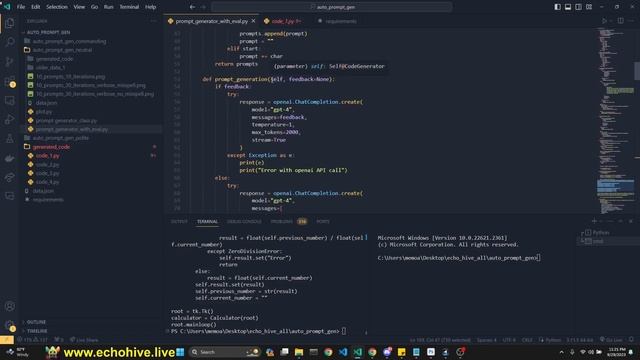Collapse the AUTO_PROMPT_GEN root folder

(48, 32)
